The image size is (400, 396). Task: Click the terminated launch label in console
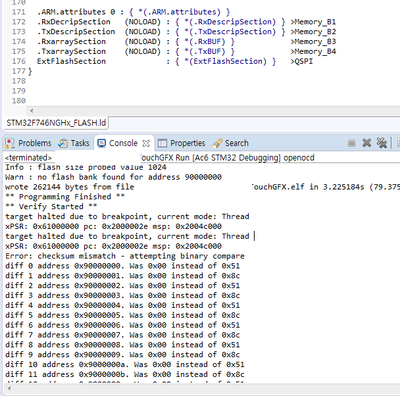[x=28, y=158]
